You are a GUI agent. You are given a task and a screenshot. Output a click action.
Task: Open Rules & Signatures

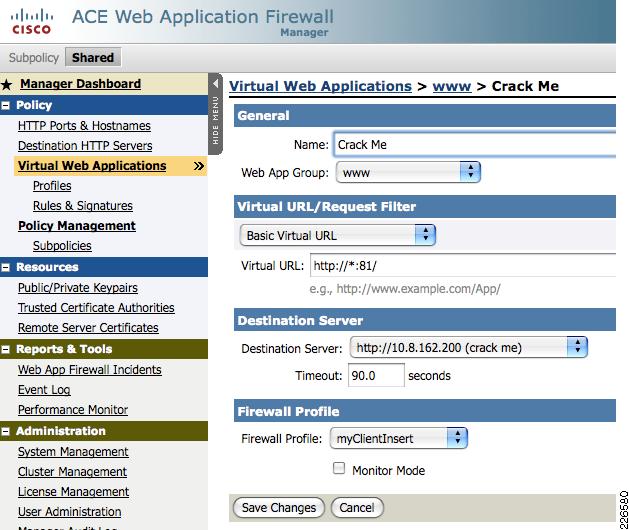click(83, 206)
